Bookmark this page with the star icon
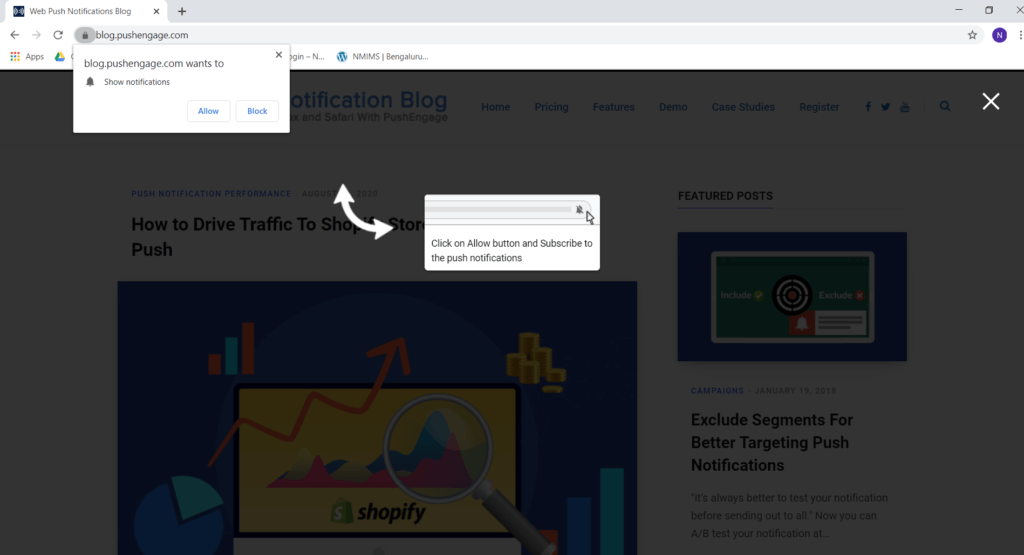Image resolution: width=1024 pixels, height=555 pixels. click(972, 35)
